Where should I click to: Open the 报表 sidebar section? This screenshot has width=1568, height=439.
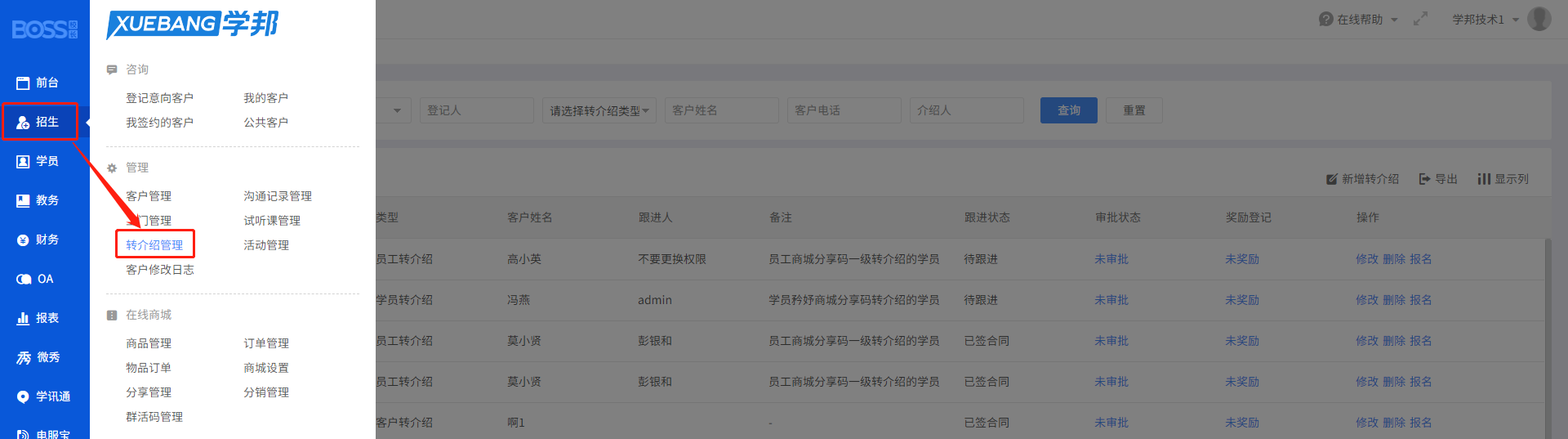(38, 318)
